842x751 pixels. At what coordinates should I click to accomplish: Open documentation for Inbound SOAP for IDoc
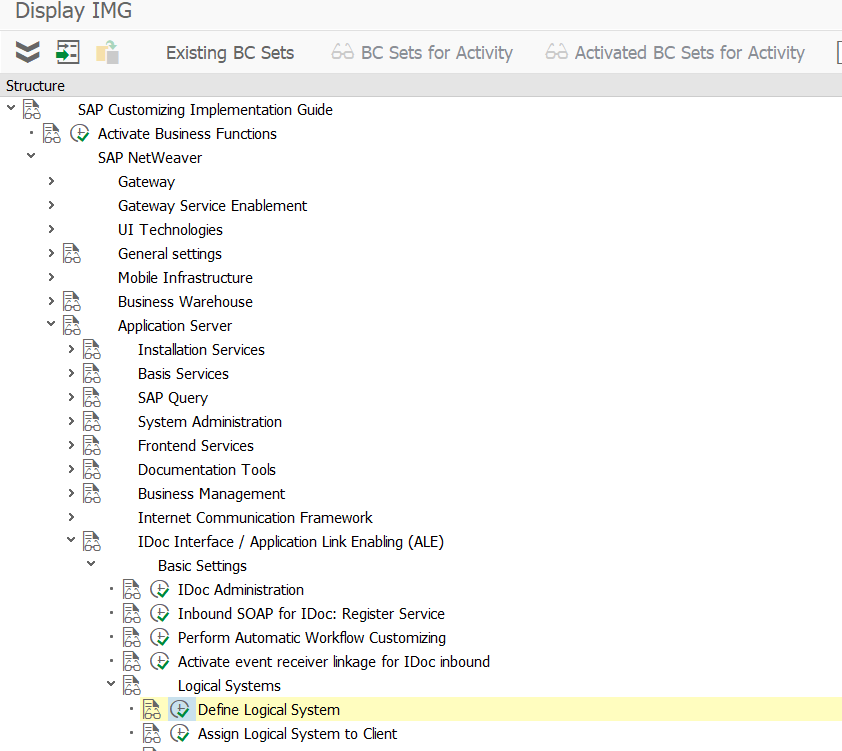[x=132, y=613]
